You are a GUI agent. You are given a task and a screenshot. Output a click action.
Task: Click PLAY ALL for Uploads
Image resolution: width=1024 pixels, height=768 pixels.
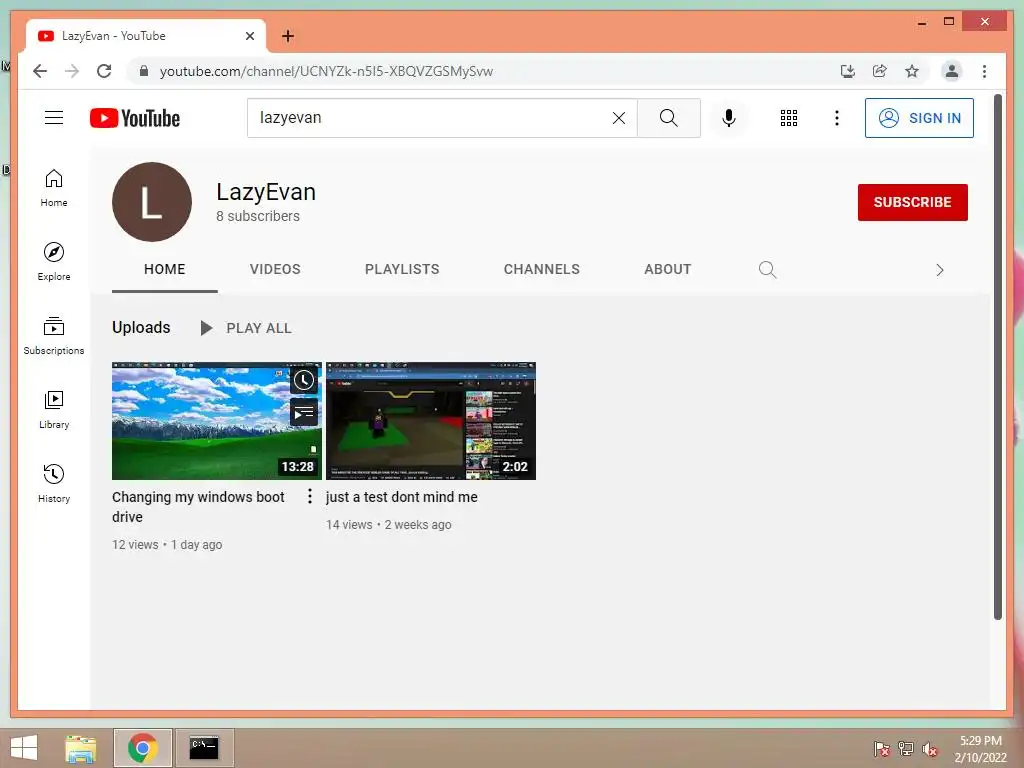tap(246, 328)
